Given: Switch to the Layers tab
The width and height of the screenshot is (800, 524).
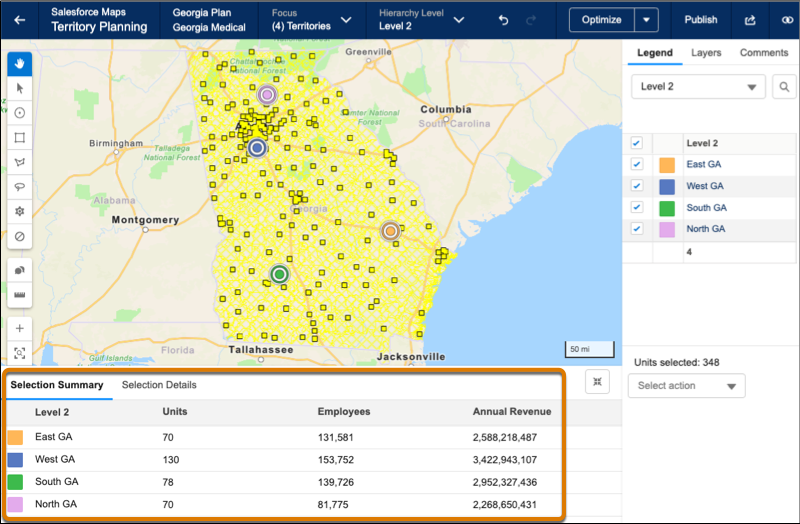Looking at the screenshot, I should pos(706,53).
